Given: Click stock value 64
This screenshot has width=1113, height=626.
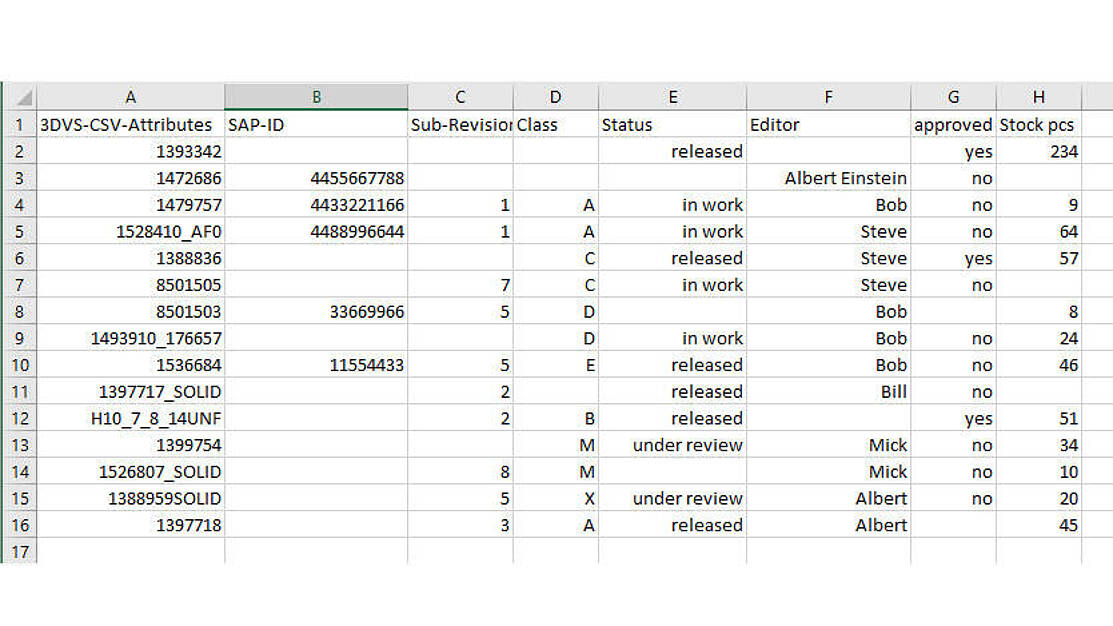Looking at the screenshot, I should (x=1038, y=231).
